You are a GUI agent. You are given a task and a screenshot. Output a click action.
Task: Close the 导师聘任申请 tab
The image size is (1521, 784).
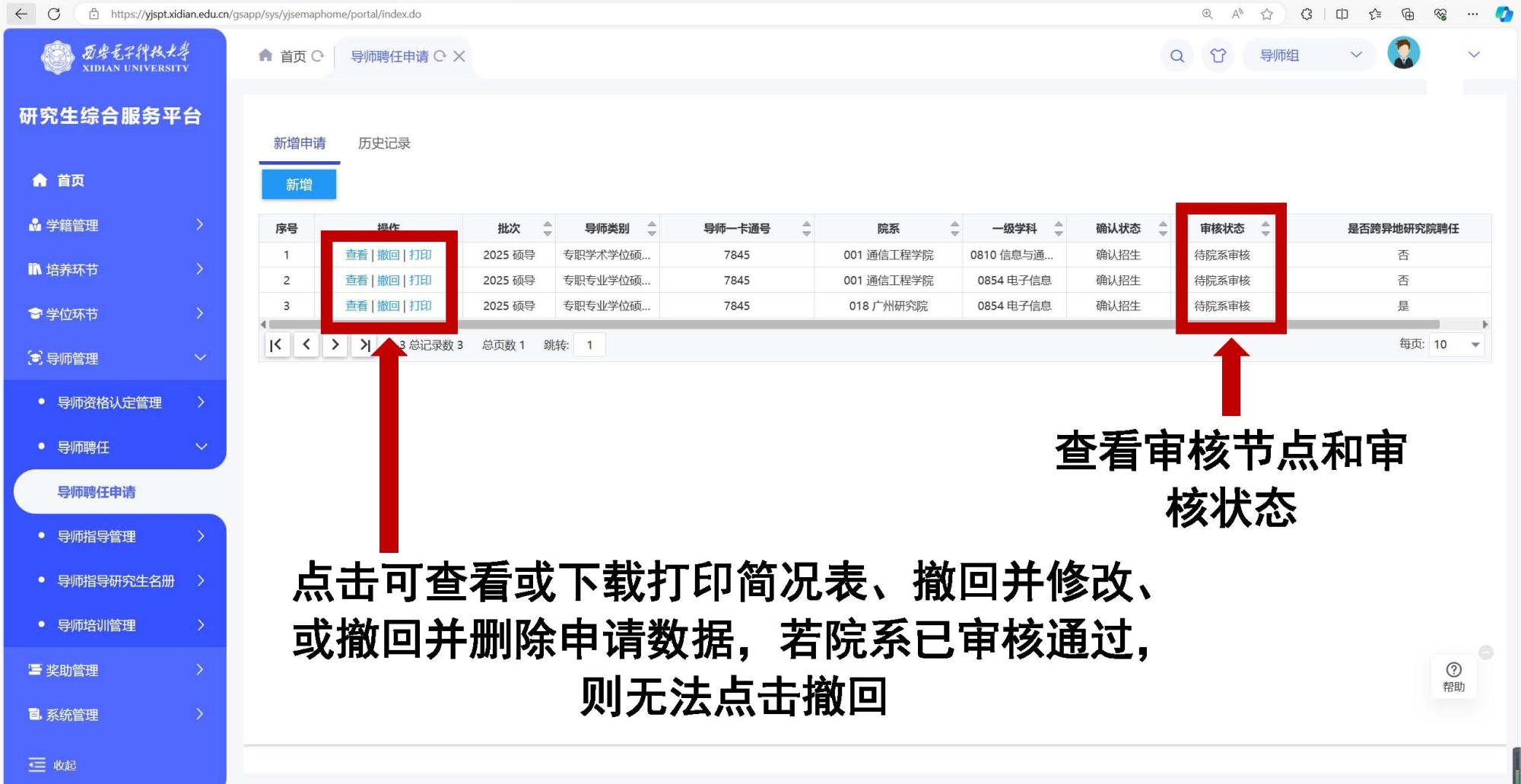pos(459,56)
